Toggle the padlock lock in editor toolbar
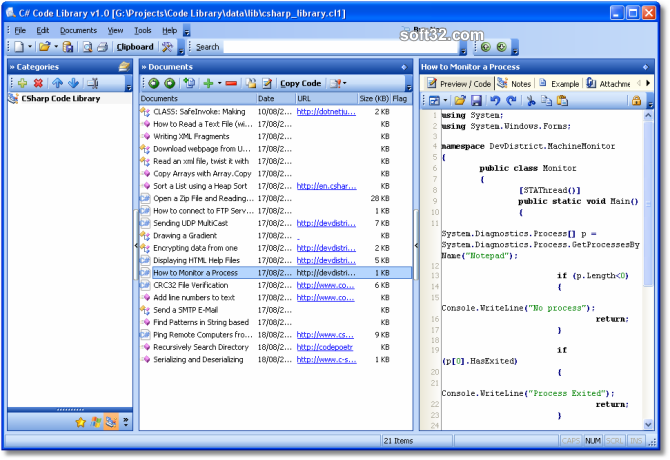Screen dimensions: 670x460 636,101
